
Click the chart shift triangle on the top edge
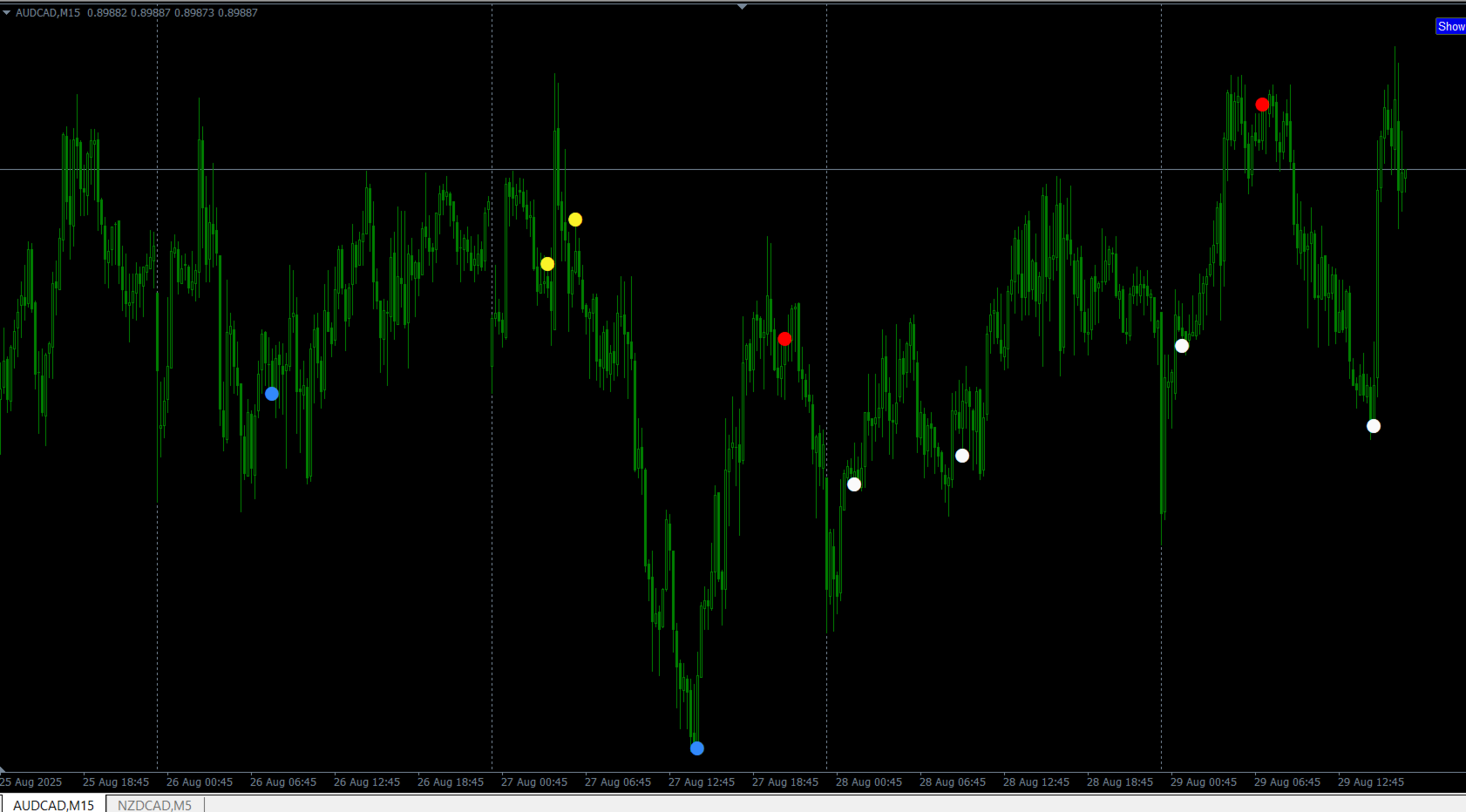click(x=742, y=6)
